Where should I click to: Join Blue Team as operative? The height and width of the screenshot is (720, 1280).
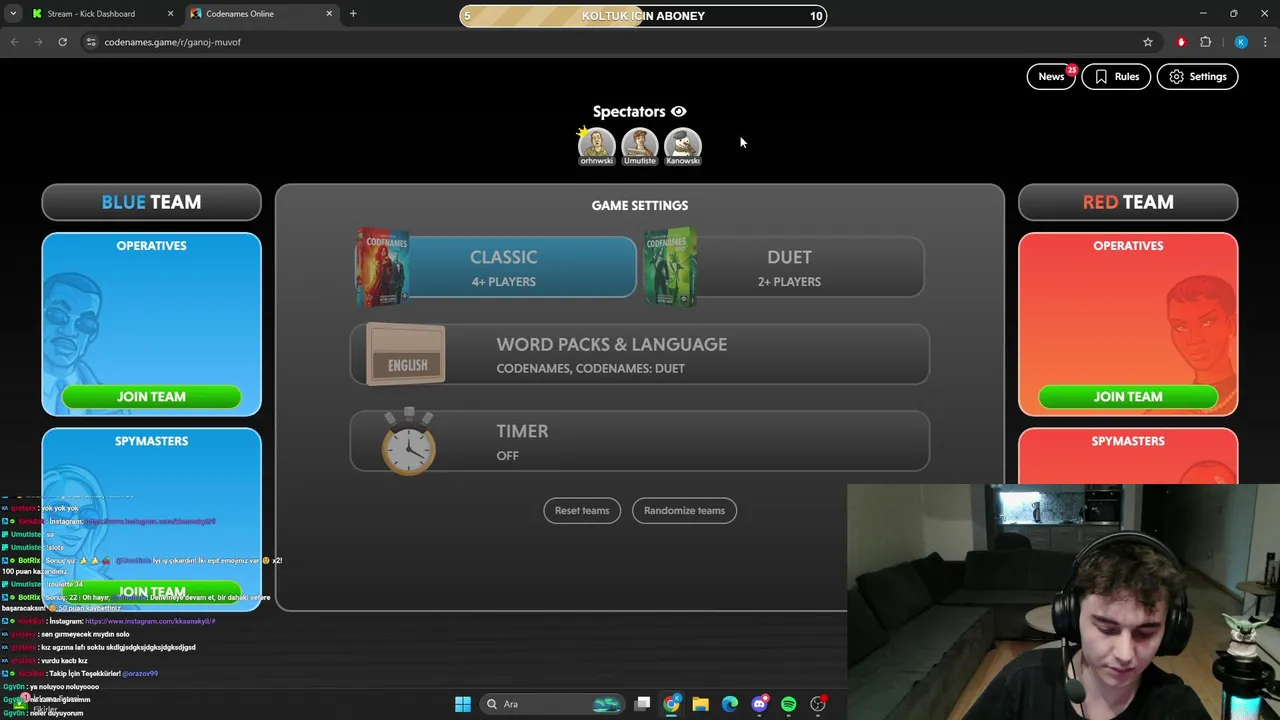tap(151, 397)
